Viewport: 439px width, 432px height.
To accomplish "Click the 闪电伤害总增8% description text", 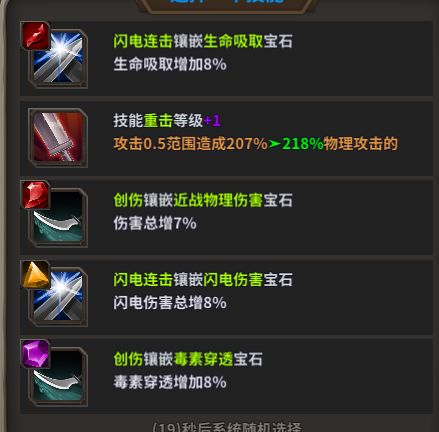I will click(170, 303).
